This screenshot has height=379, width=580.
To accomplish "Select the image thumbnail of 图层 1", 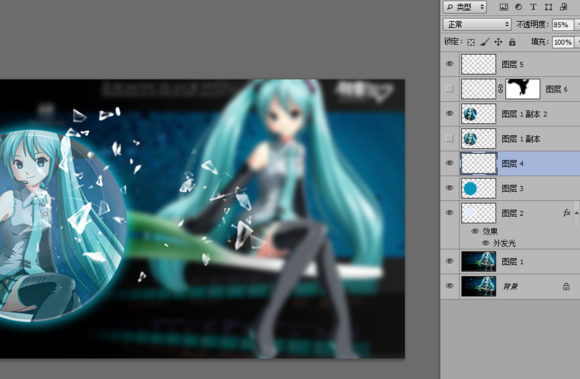I will coord(478,261).
